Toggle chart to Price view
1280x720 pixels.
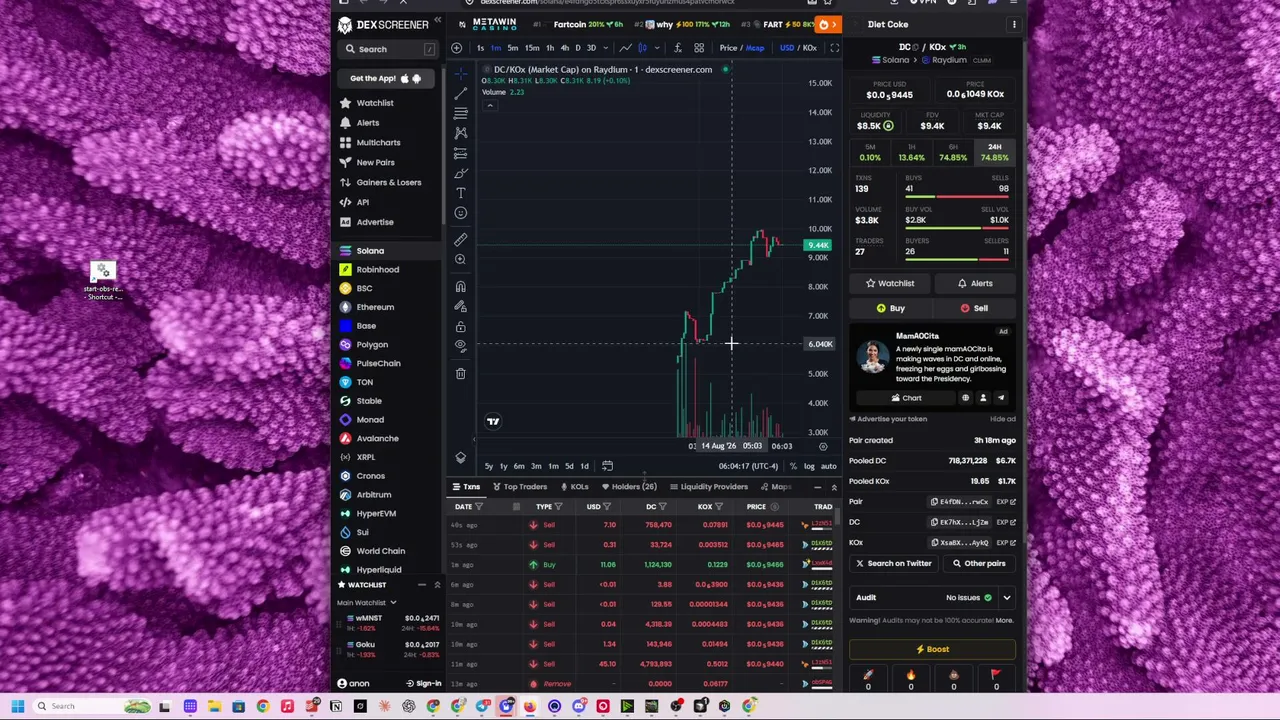click(x=727, y=48)
